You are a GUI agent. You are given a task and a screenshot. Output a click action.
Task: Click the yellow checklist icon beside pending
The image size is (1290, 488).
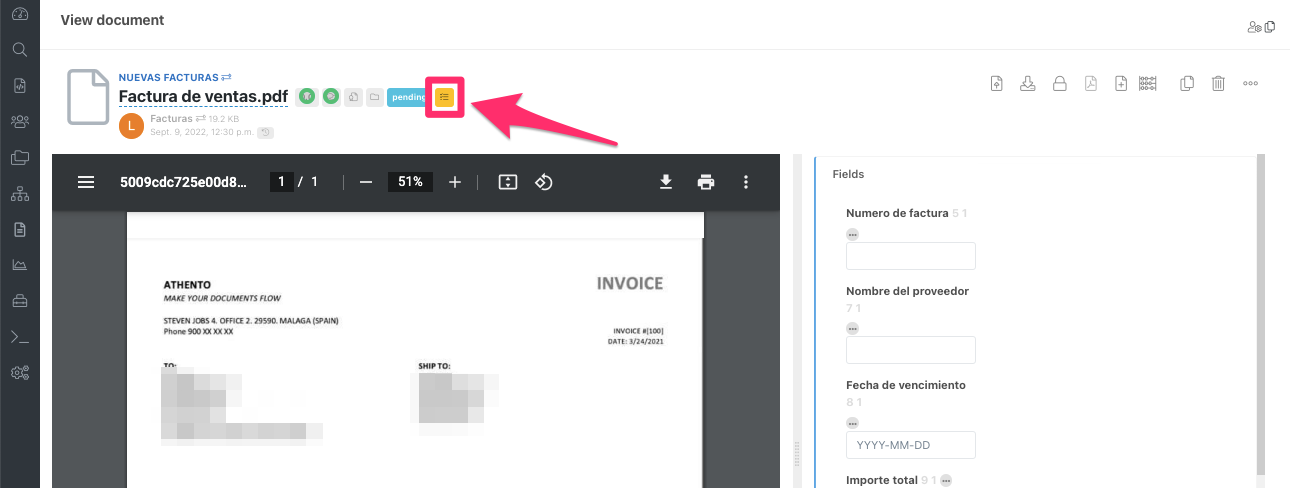pyautogui.click(x=445, y=97)
